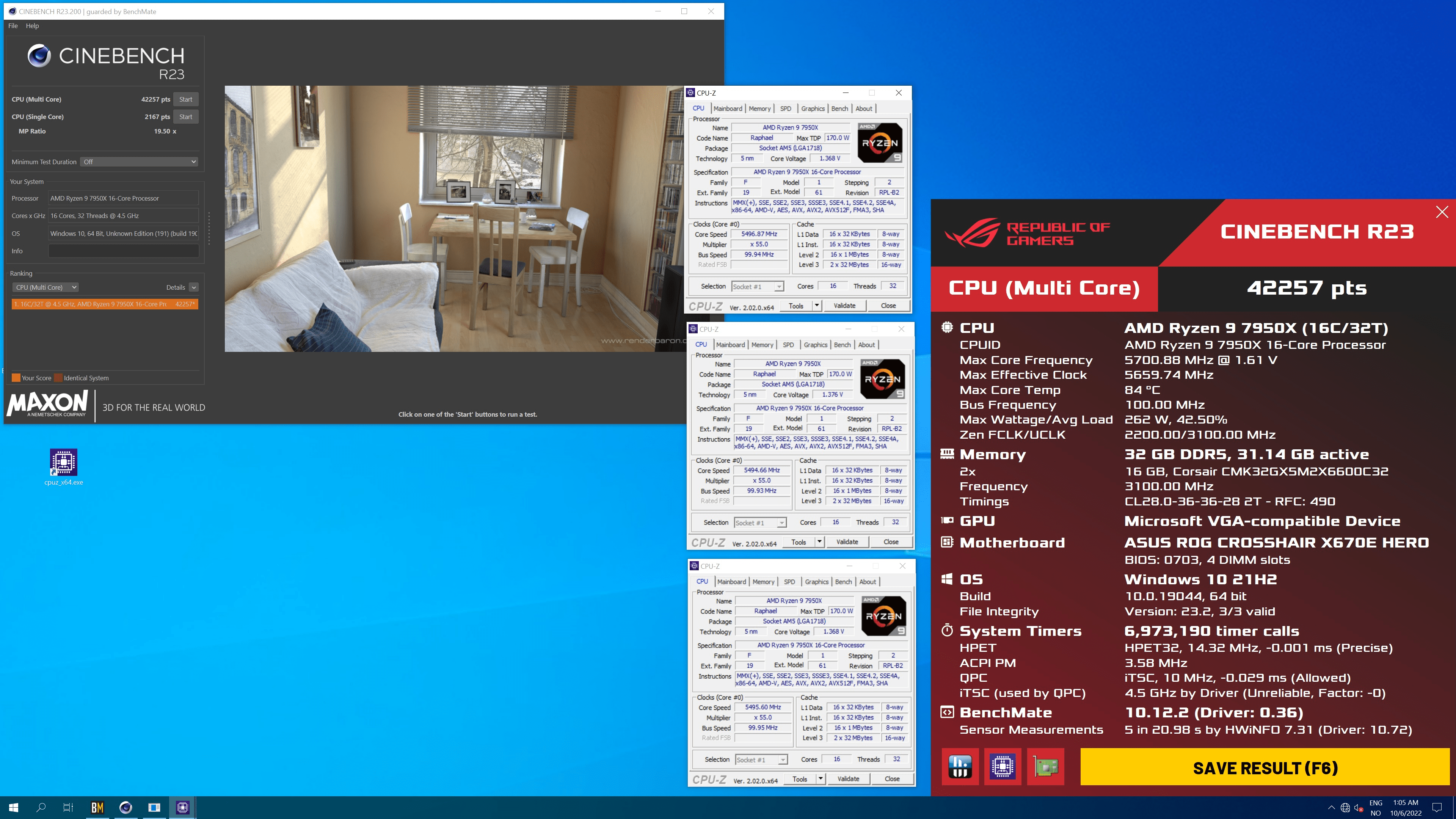The height and width of the screenshot is (819, 1456).
Task: Switch to Memory tab in top CPU-Z window
Action: point(759,108)
